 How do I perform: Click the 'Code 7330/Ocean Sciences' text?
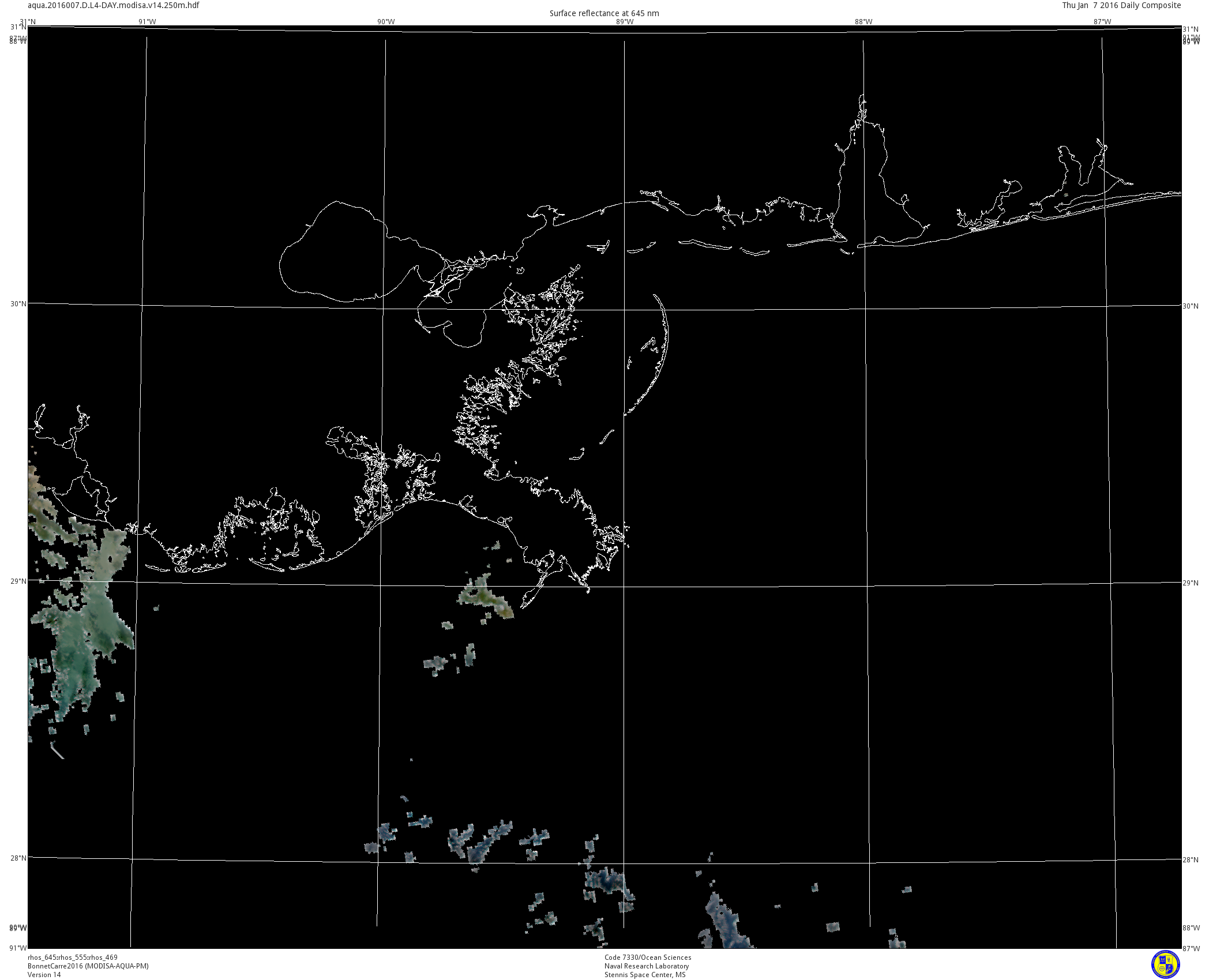click(x=648, y=958)
